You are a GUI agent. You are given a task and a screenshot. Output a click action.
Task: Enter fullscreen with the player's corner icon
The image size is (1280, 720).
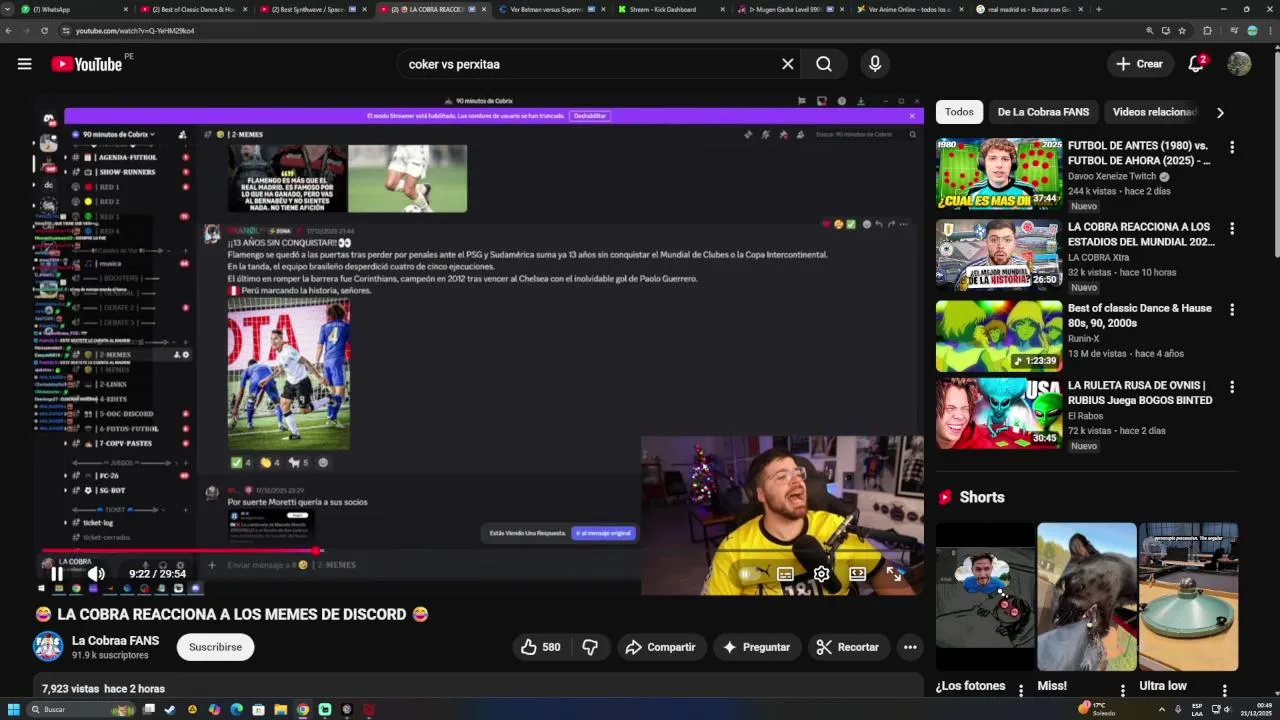click(894, 574)
